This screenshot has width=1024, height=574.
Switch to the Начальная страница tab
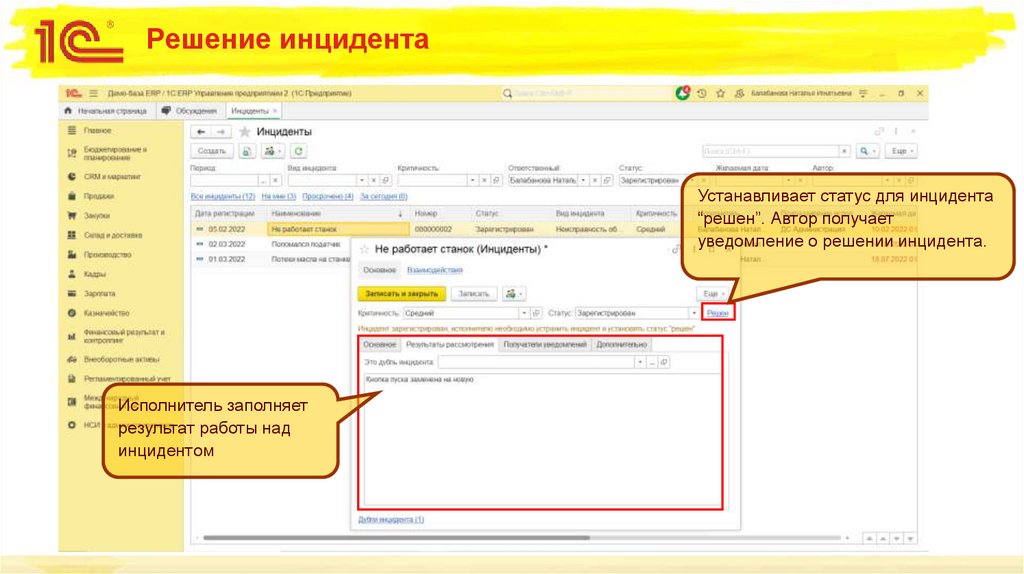106,111
